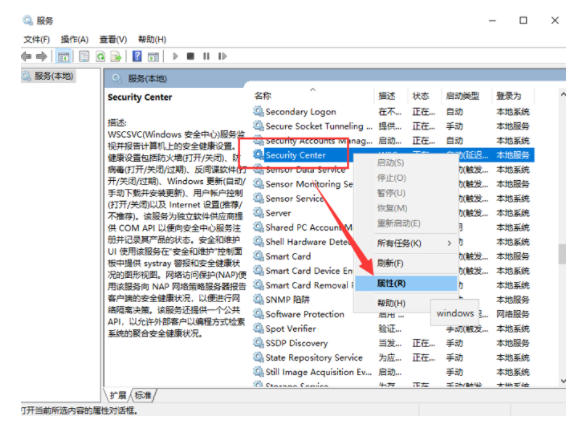
Task: Click the gear icon beside SSDP Discovery
Action: (258, 343)
